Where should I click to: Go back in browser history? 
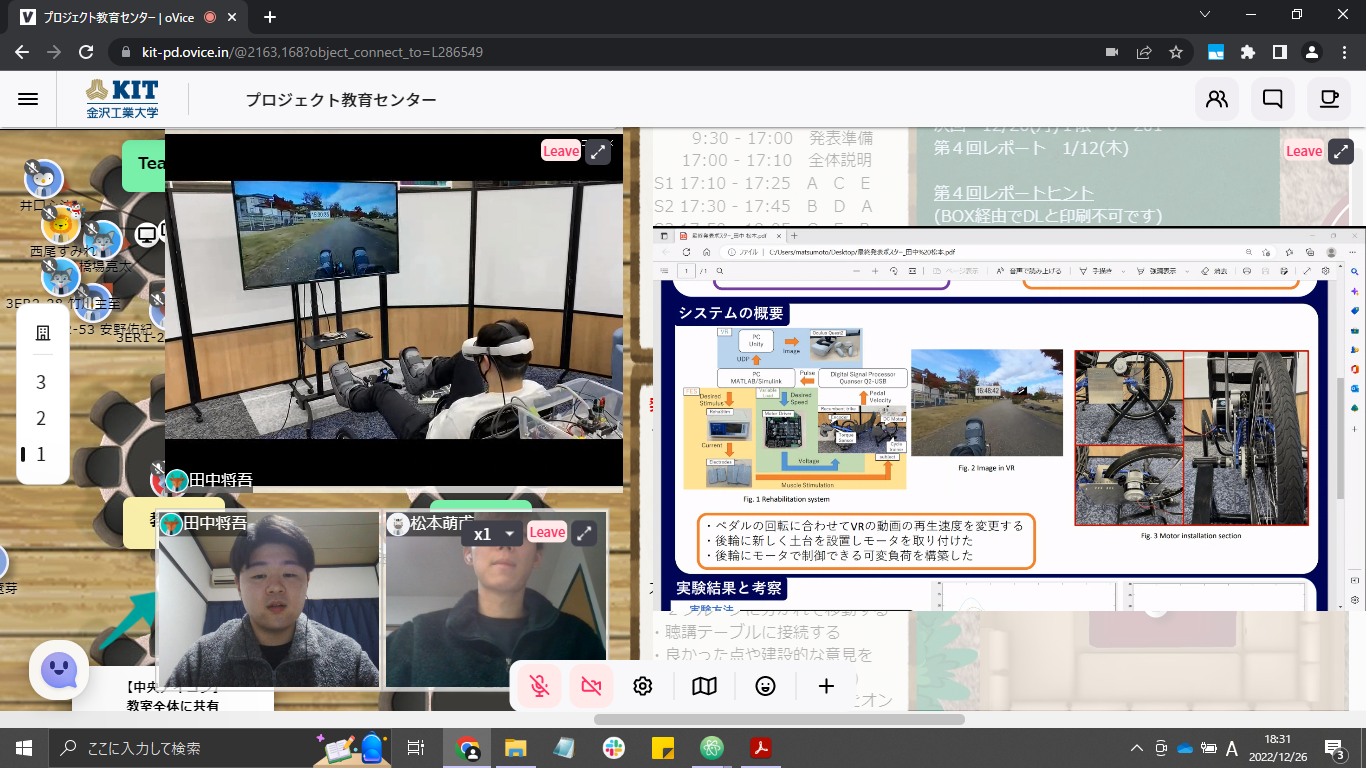pos(22,52)
